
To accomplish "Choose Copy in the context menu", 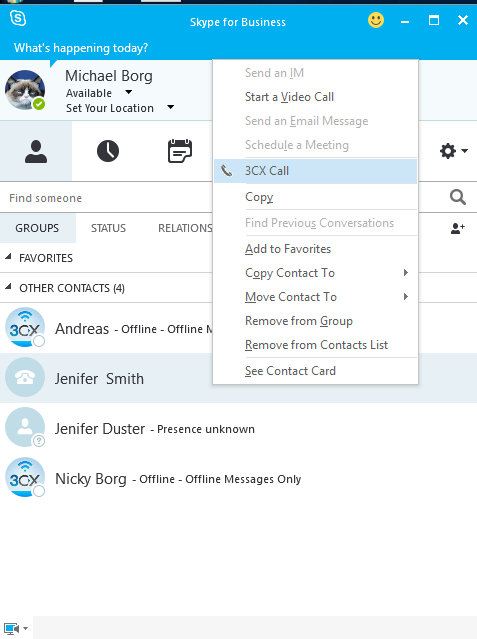I will (x=315, y=197).
